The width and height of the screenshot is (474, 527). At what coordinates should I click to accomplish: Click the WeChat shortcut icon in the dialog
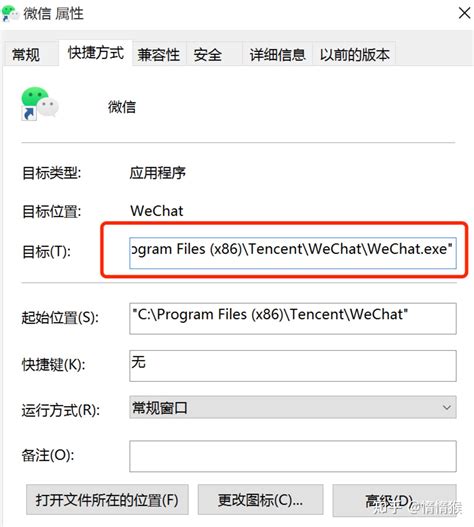point(40,104)
